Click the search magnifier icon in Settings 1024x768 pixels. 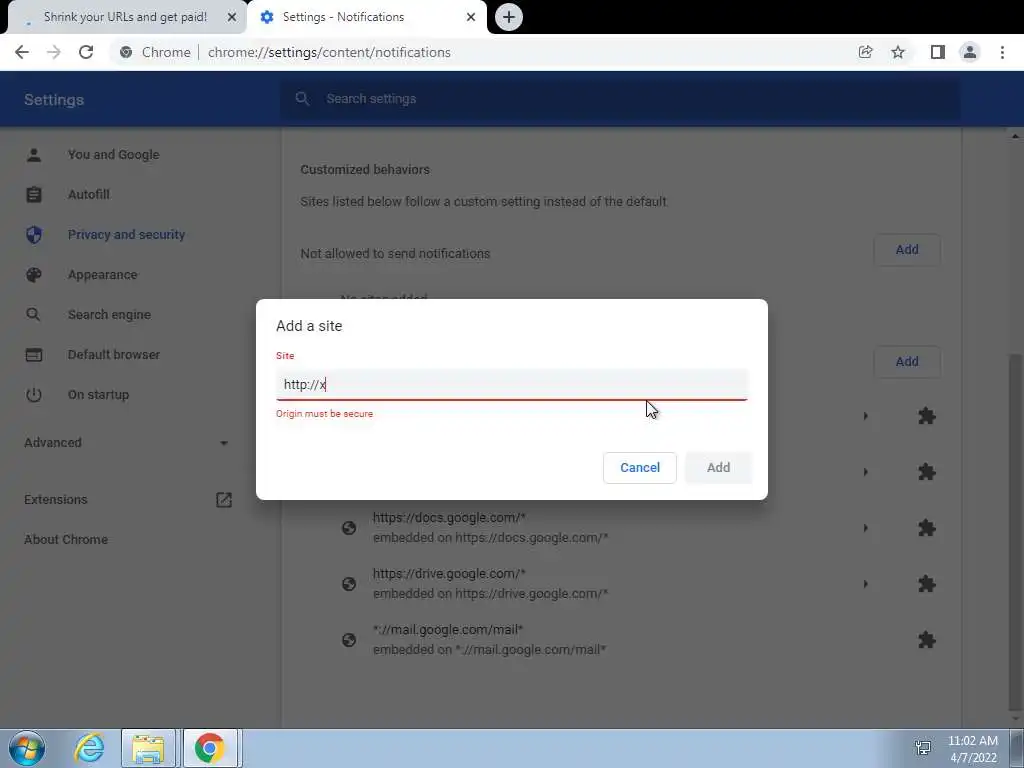[x=302, y=99]
